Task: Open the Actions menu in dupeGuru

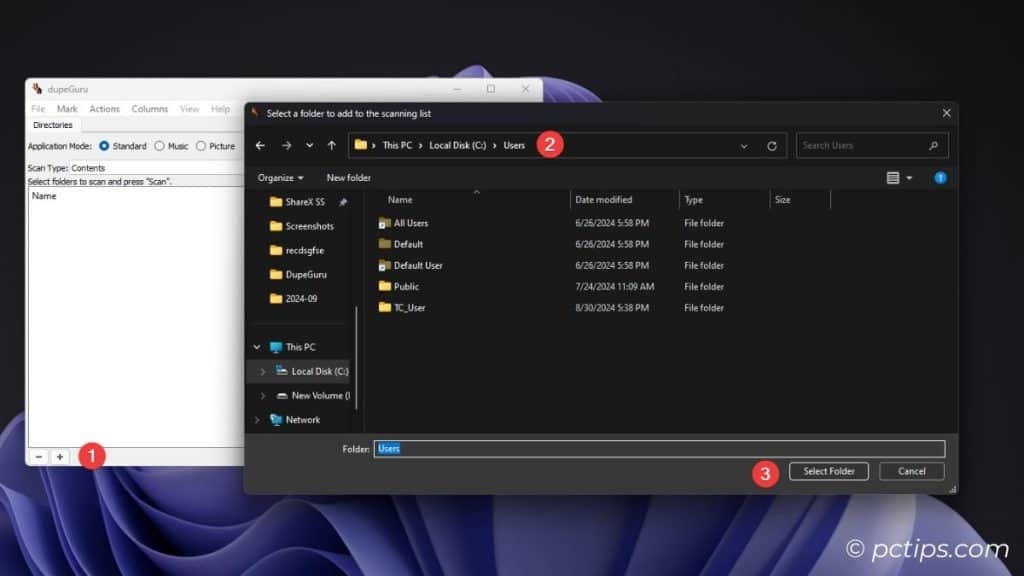Action: pyautogui.click(x=104, y=109)
